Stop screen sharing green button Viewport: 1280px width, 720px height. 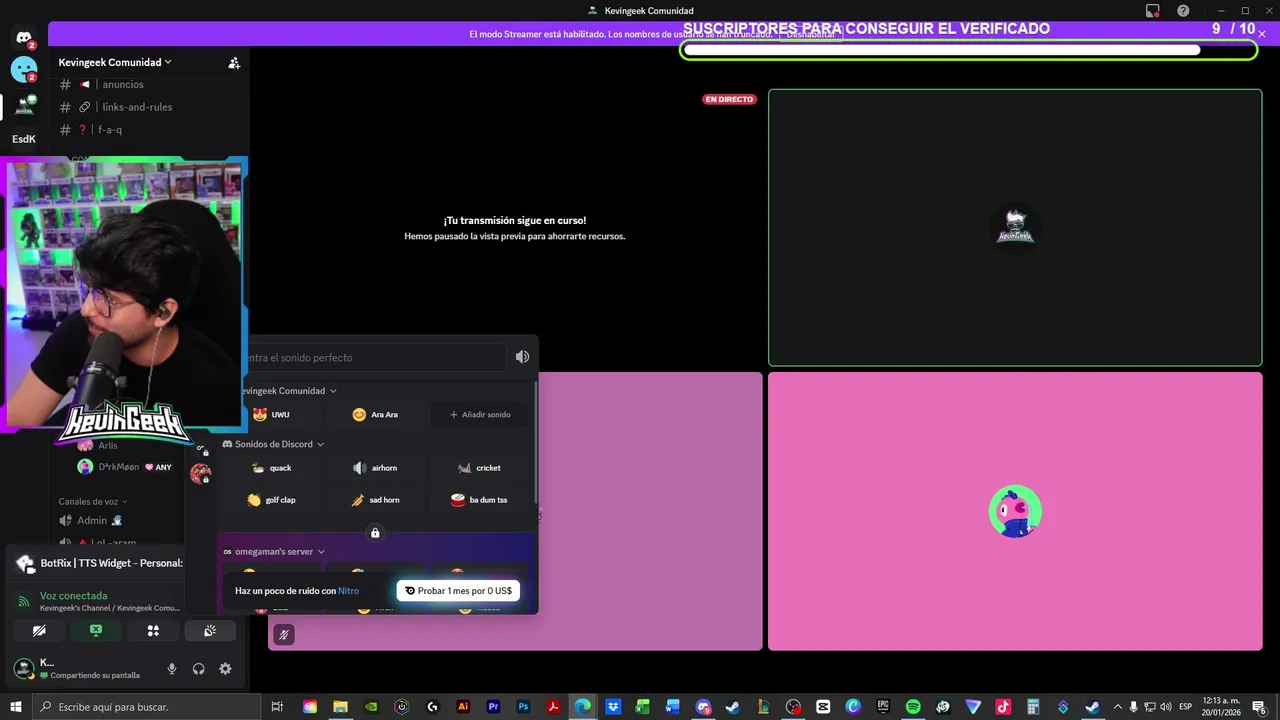click(x=96, y=631)
